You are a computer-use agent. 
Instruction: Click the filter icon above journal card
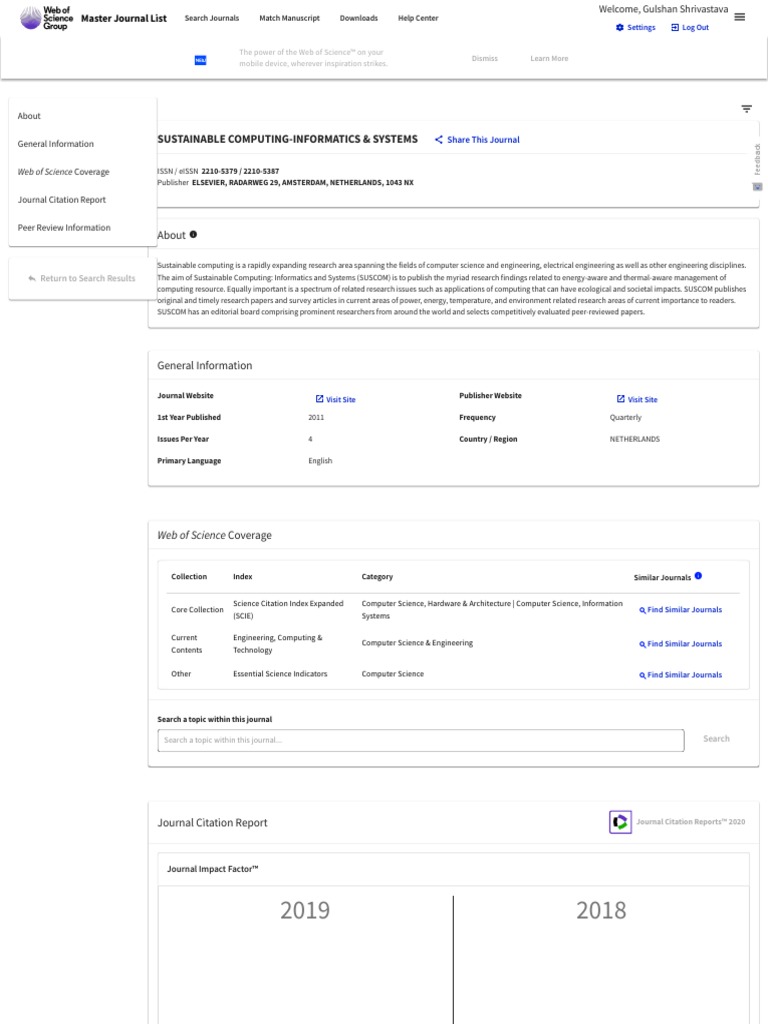[746, 109]
